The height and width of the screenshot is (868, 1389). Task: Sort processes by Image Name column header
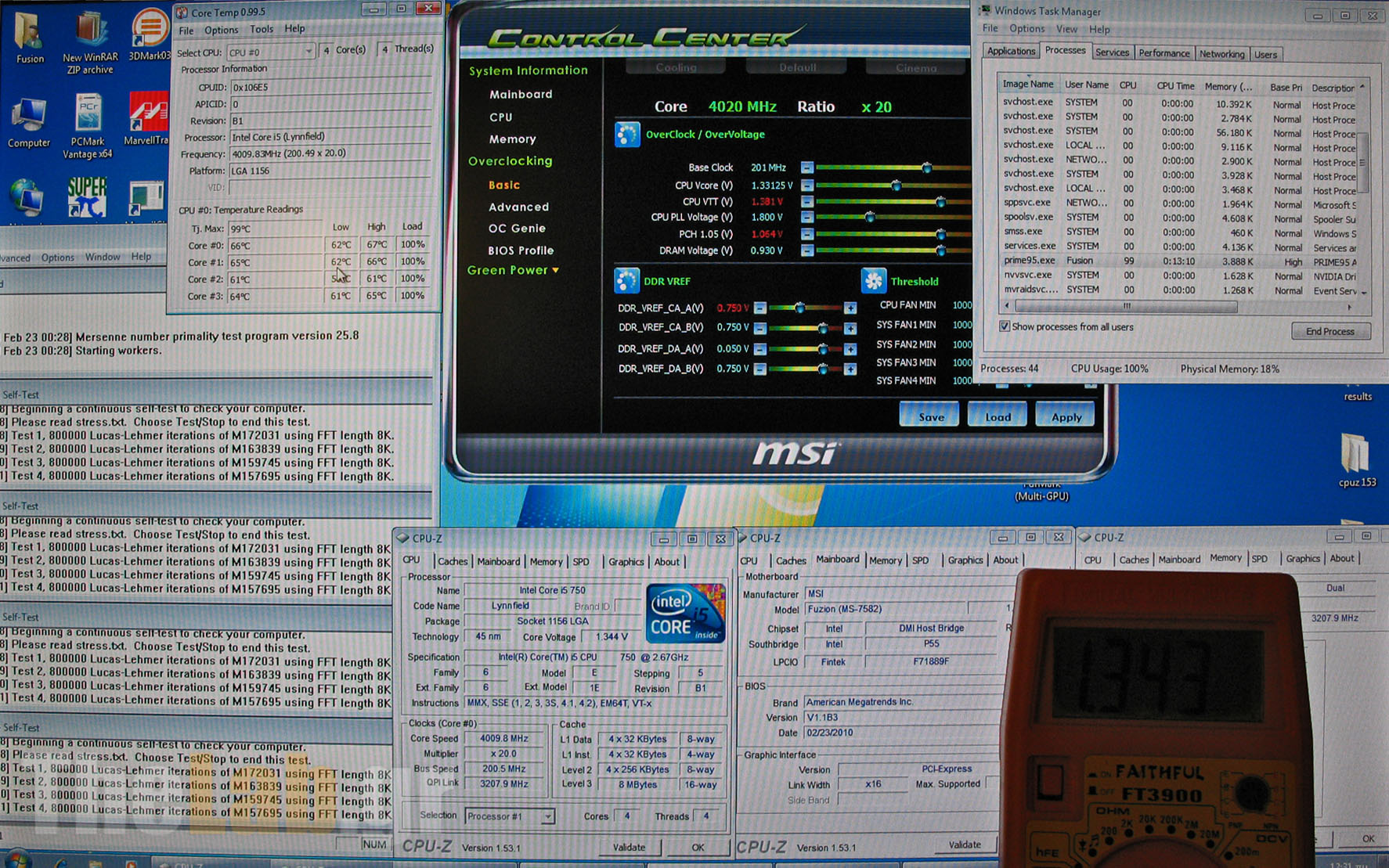1028,85
